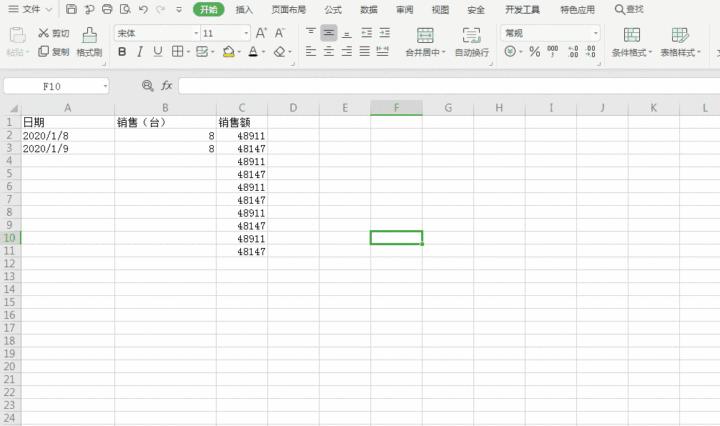The image size is (720, 426).
Task: Click the insert function fx icon
Action: (167, 86)
